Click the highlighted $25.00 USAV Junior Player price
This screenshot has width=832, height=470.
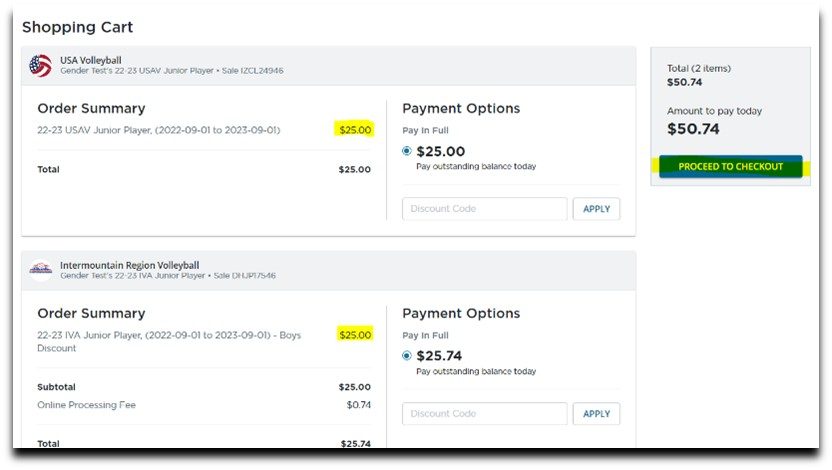click(354, 130)
